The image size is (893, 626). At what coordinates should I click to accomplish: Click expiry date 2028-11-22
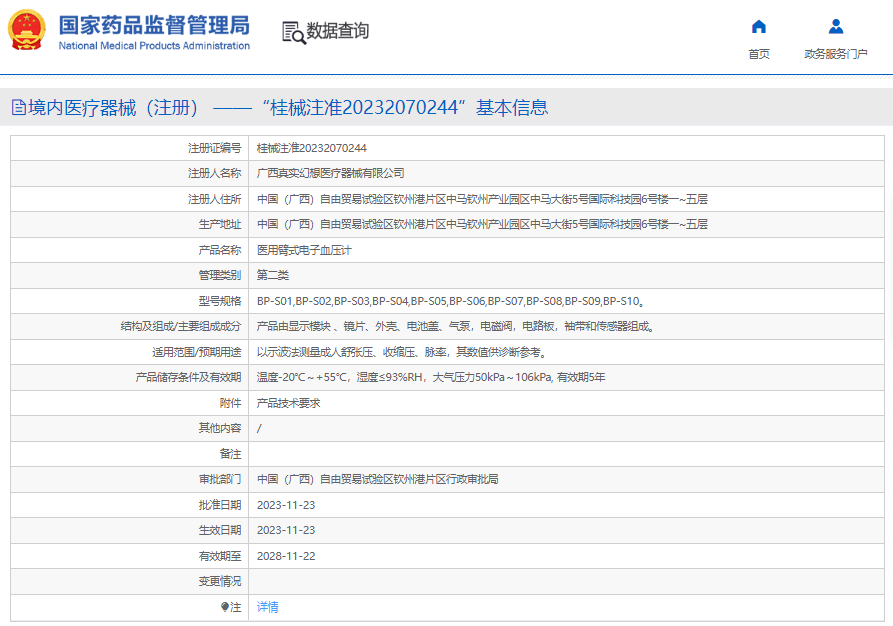(286, 556)
